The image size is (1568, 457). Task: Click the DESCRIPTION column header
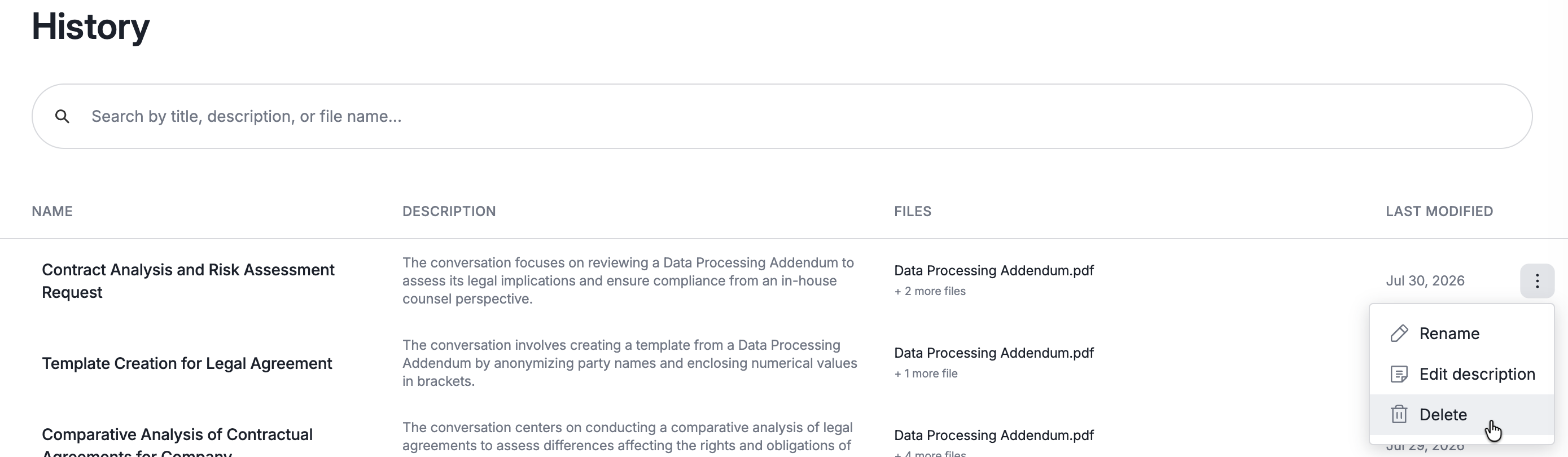(x=449, y=211)
